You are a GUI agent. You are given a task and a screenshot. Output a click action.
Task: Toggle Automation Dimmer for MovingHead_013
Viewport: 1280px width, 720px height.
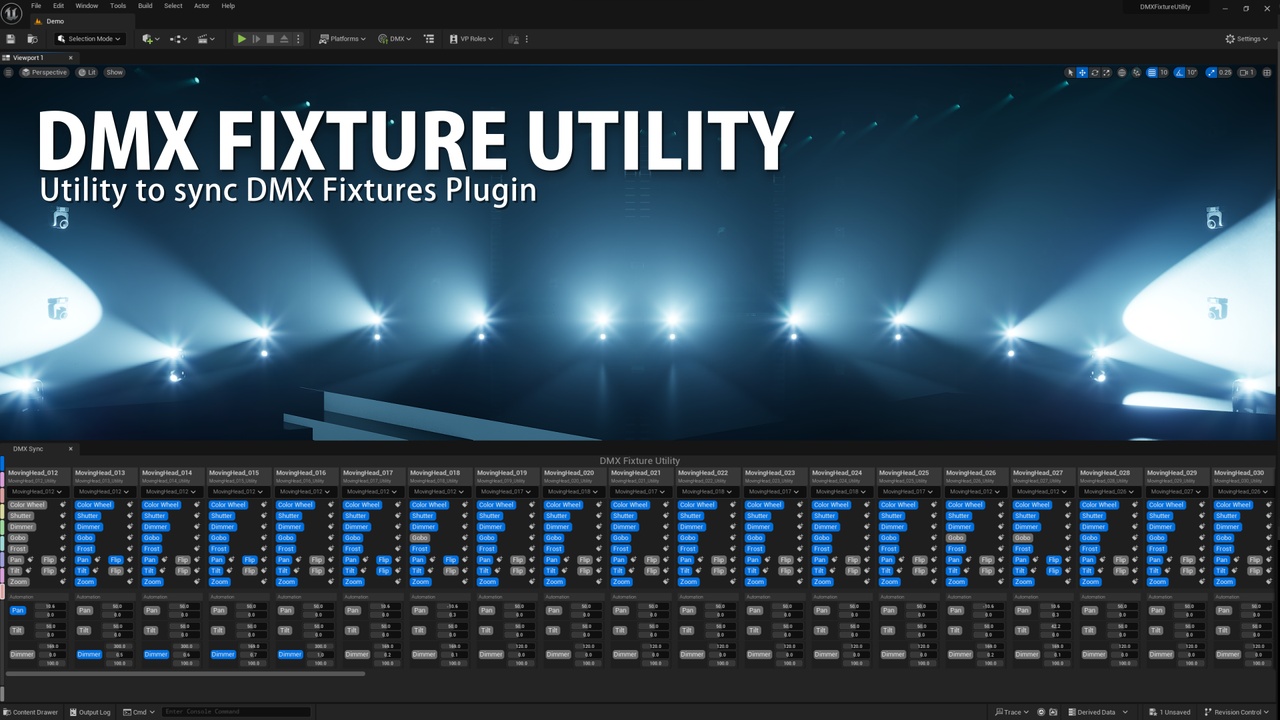point(89,654)
